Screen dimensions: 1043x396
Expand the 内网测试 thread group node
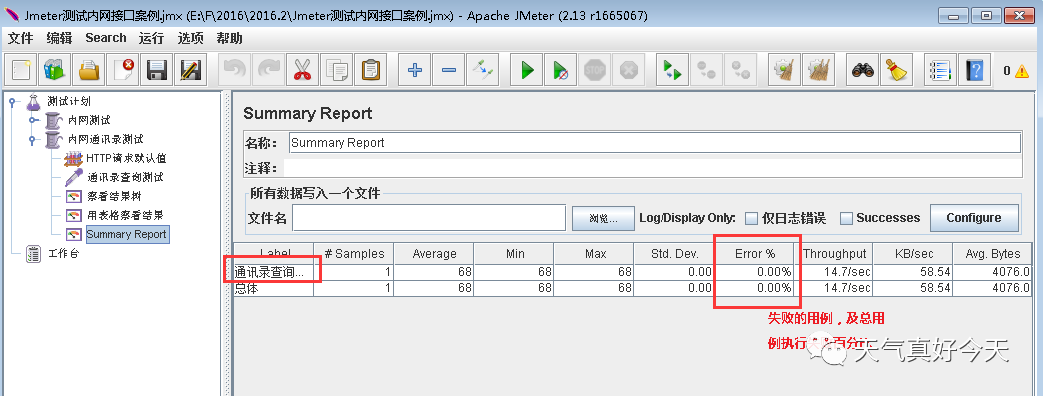coord(31,120)
